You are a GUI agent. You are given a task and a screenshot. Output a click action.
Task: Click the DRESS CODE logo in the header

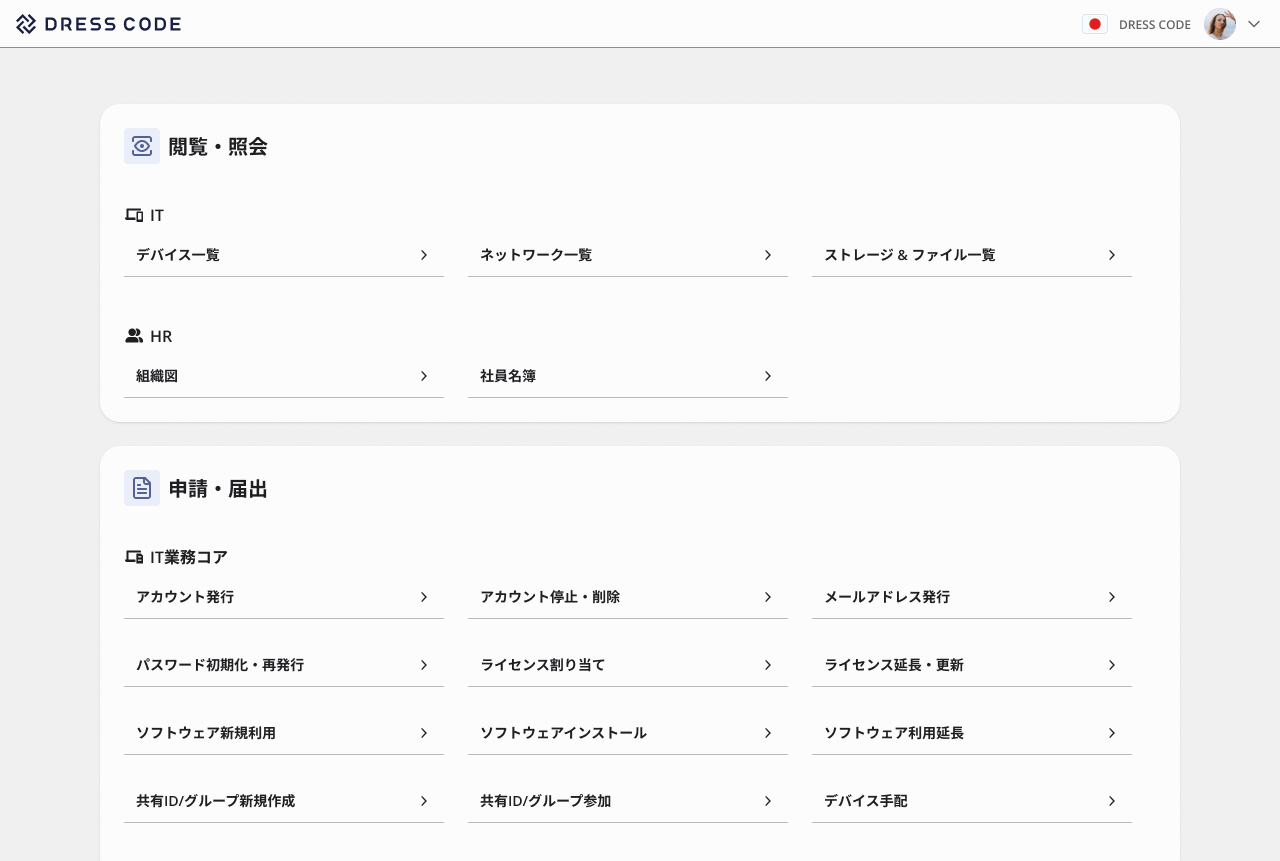[98, 23]
